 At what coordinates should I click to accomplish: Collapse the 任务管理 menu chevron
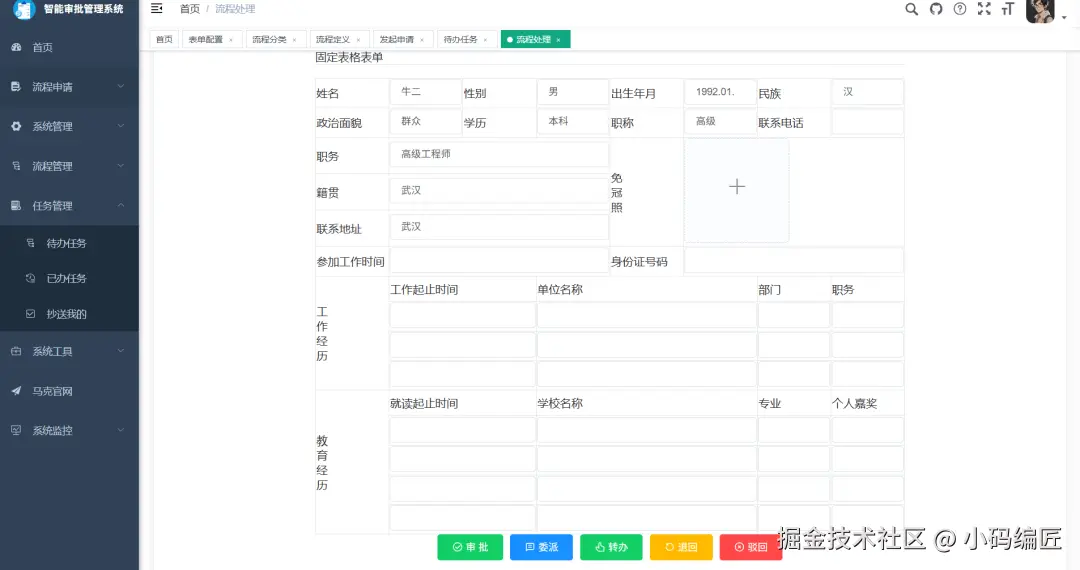121,205
